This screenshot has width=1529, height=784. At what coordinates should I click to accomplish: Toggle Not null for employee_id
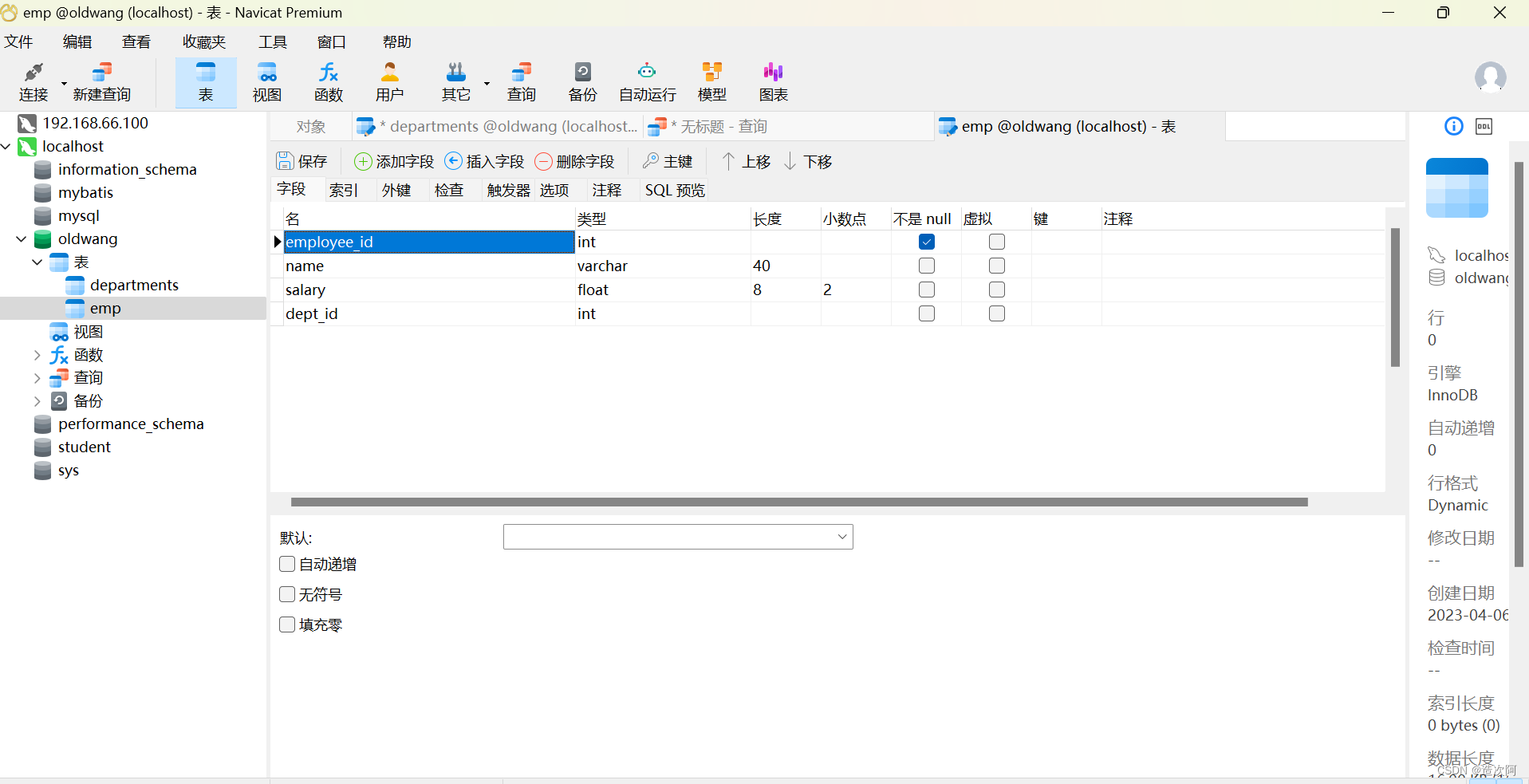pos(927,242)
